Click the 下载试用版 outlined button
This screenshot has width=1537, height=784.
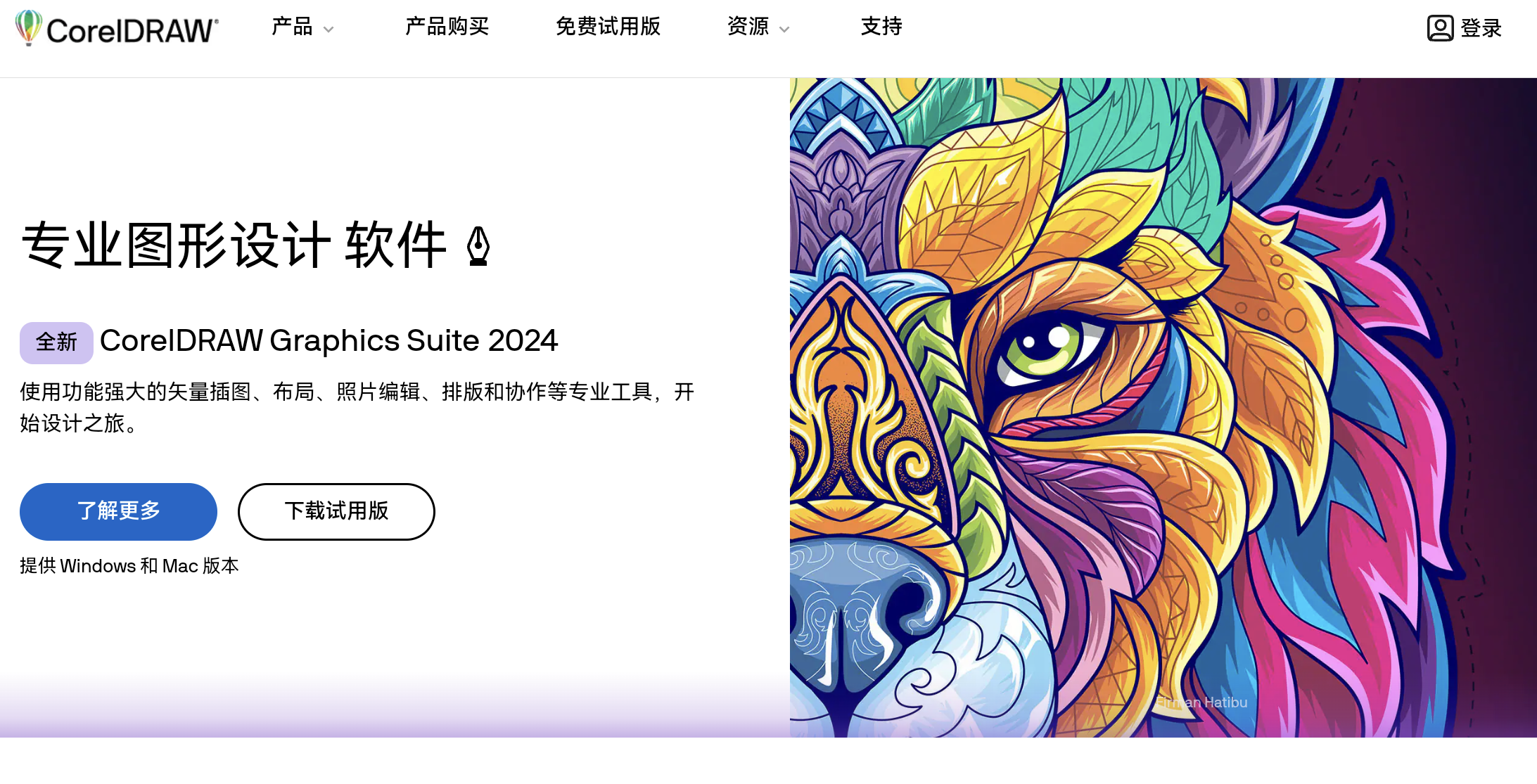[336, 511]
